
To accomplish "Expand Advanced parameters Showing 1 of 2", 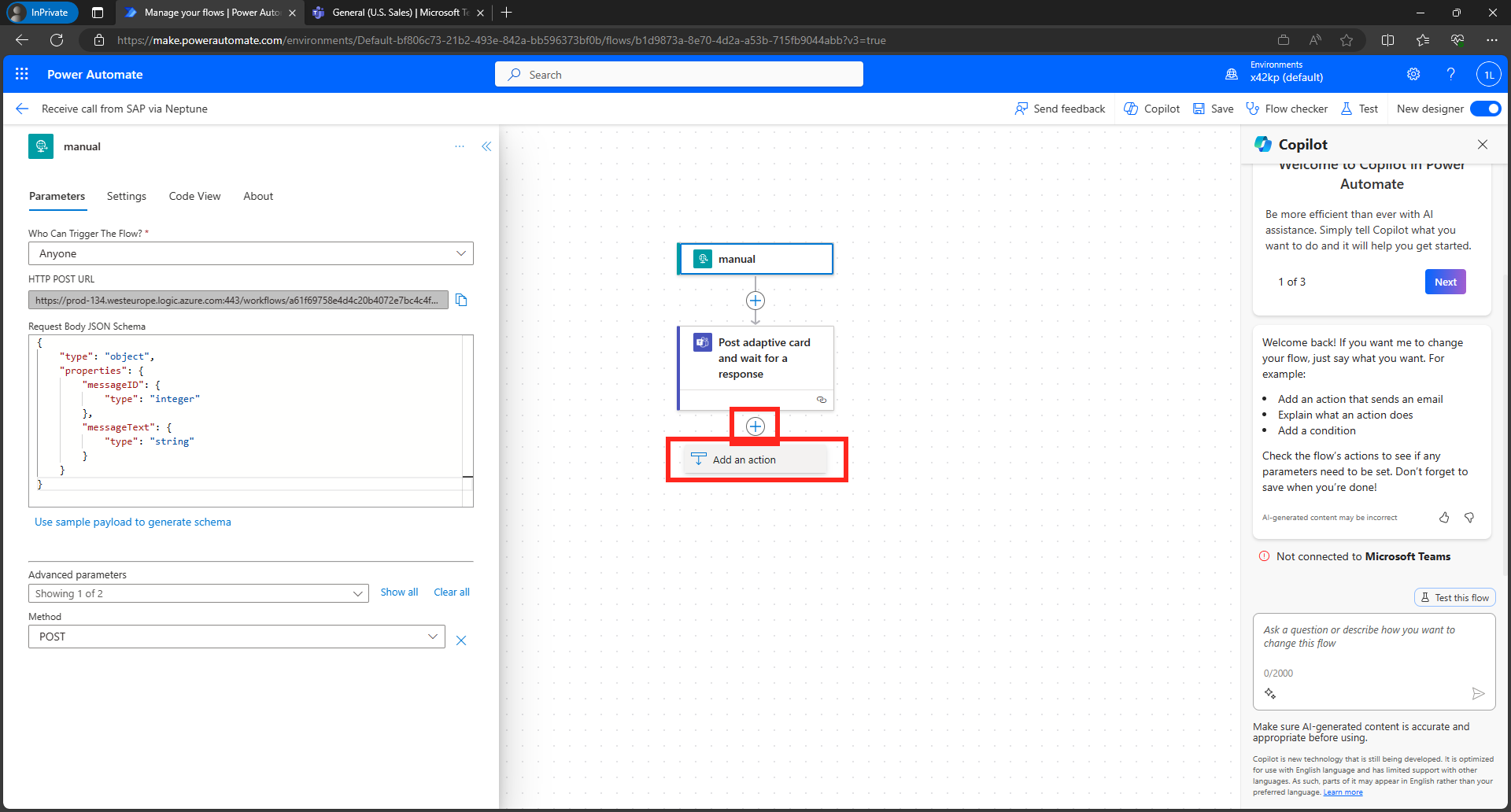I will [x=198, y=593].
